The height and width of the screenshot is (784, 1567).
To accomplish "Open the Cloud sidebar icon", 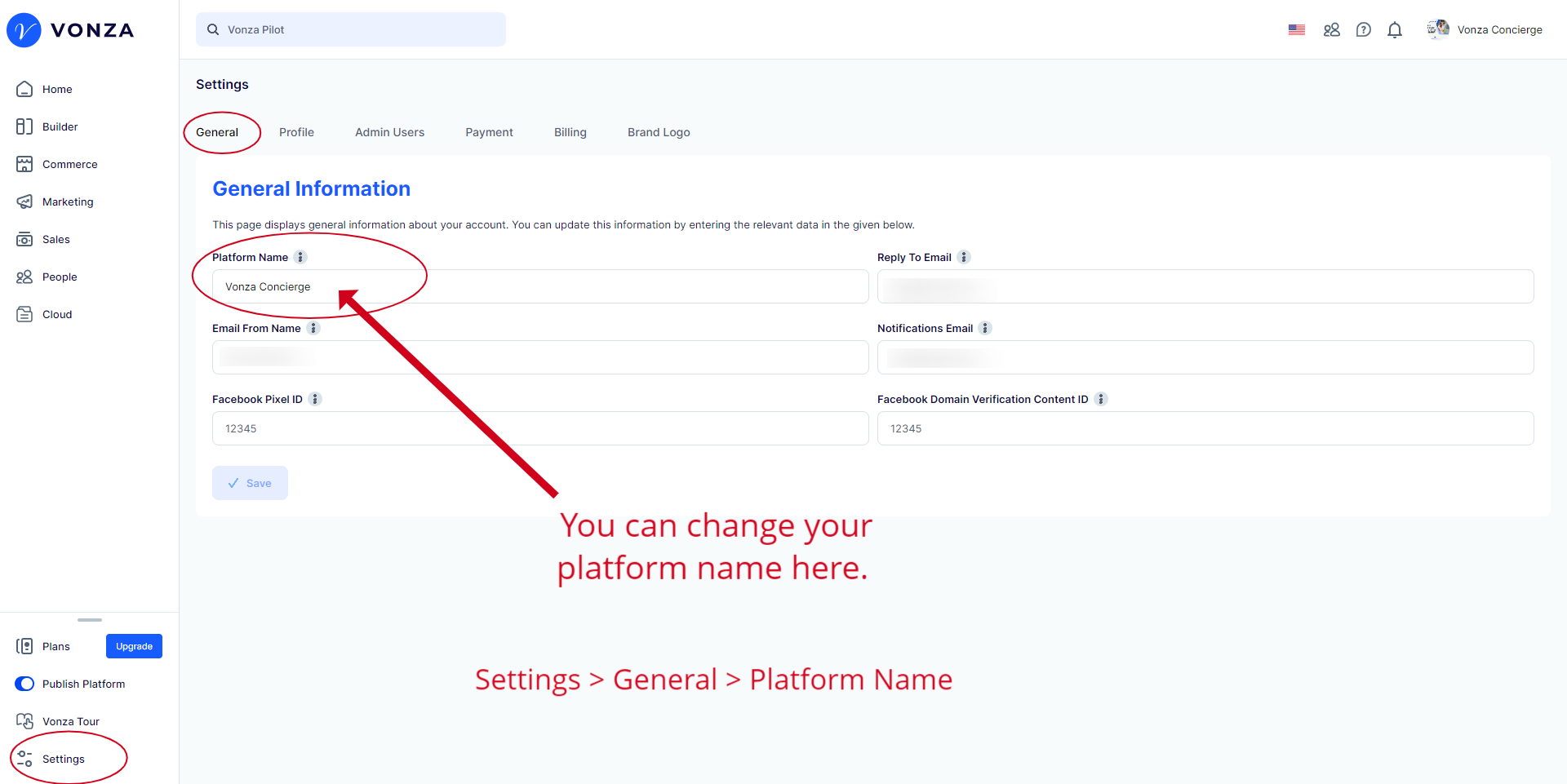I will tap(24, 314).
